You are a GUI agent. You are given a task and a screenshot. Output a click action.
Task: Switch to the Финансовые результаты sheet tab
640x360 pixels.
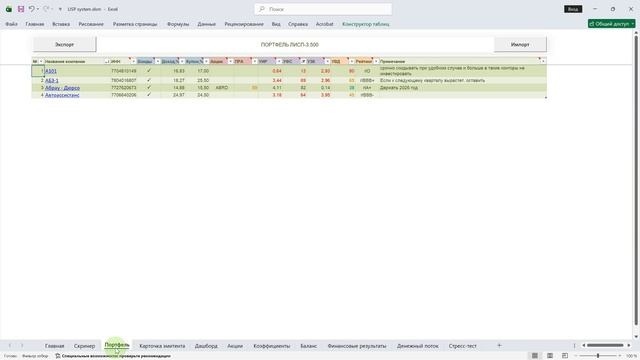pos(357,346)
